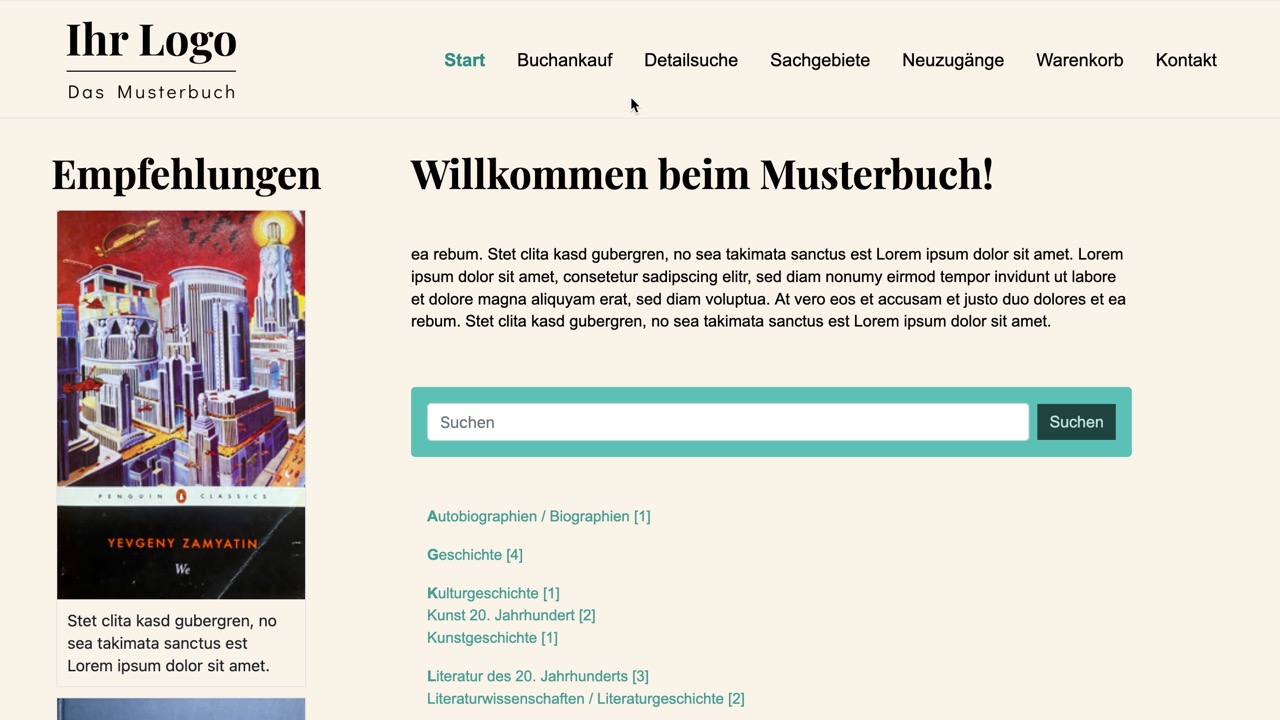Go to the Buchankauf page
This screenshot has width=1280, height=720.
tap(564, 60)
